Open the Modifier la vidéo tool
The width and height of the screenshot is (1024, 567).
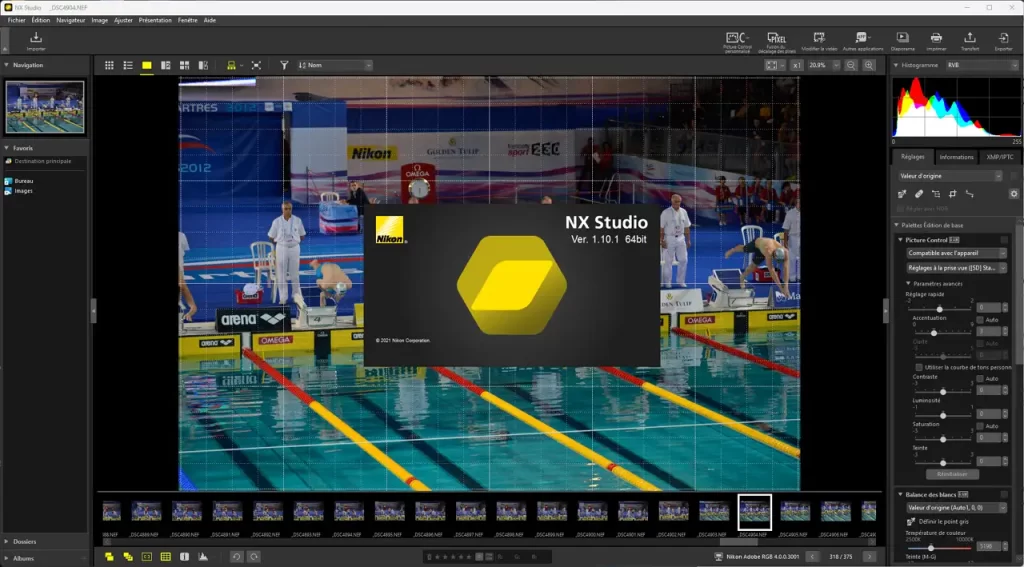point(819,42)
